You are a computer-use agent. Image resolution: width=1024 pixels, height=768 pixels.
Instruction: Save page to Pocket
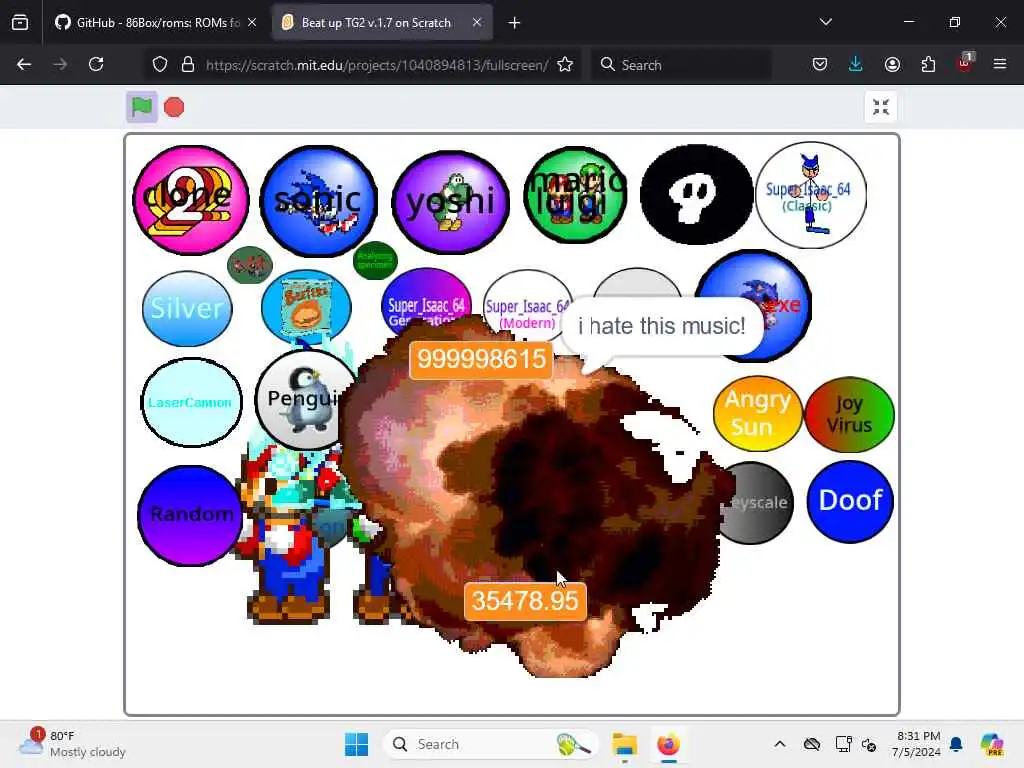coord(820,64)
